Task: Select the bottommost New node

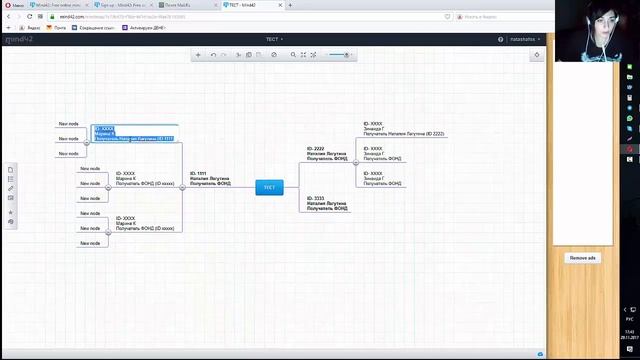Action: pyautogui.click(x=90, y=243)
